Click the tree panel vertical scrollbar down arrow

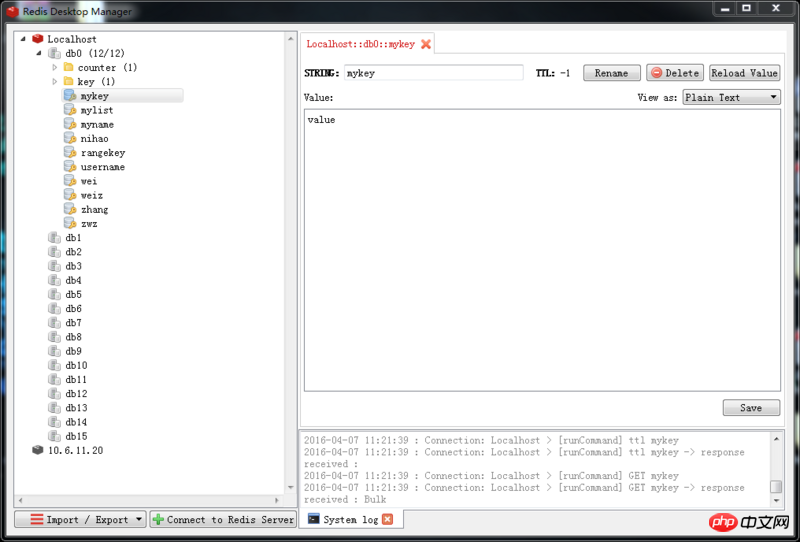pyautogui.click(x=291, y=487)
